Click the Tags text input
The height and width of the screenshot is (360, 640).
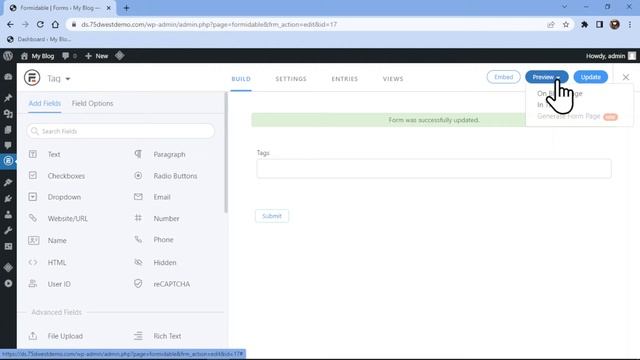click(x=434, y=169)
